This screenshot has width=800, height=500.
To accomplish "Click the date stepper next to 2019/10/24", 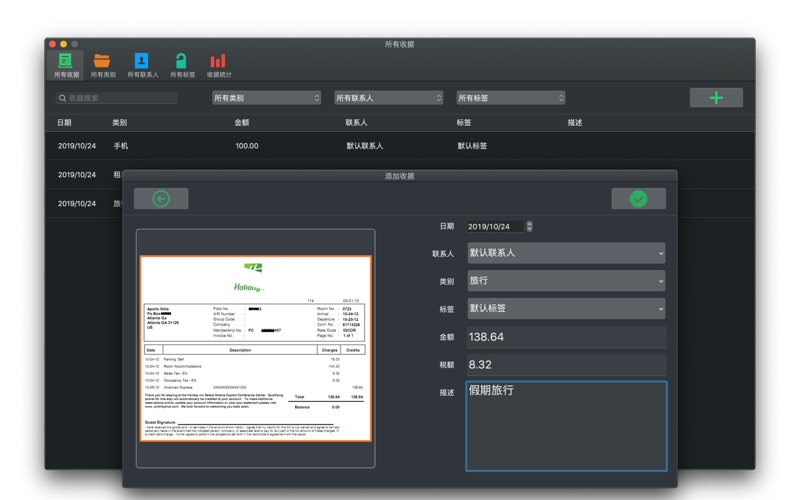I will point(529,227).
